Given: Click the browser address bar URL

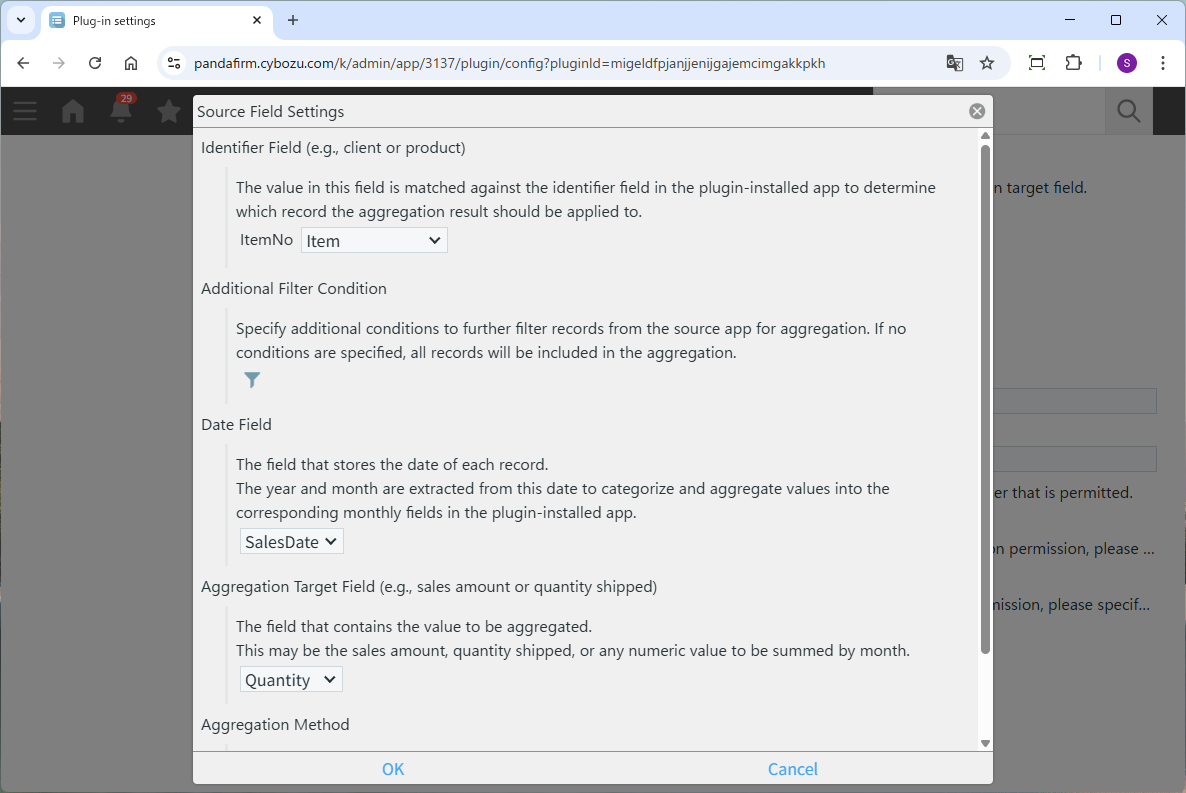Looking at the screenshot, I should pos(510,63).
